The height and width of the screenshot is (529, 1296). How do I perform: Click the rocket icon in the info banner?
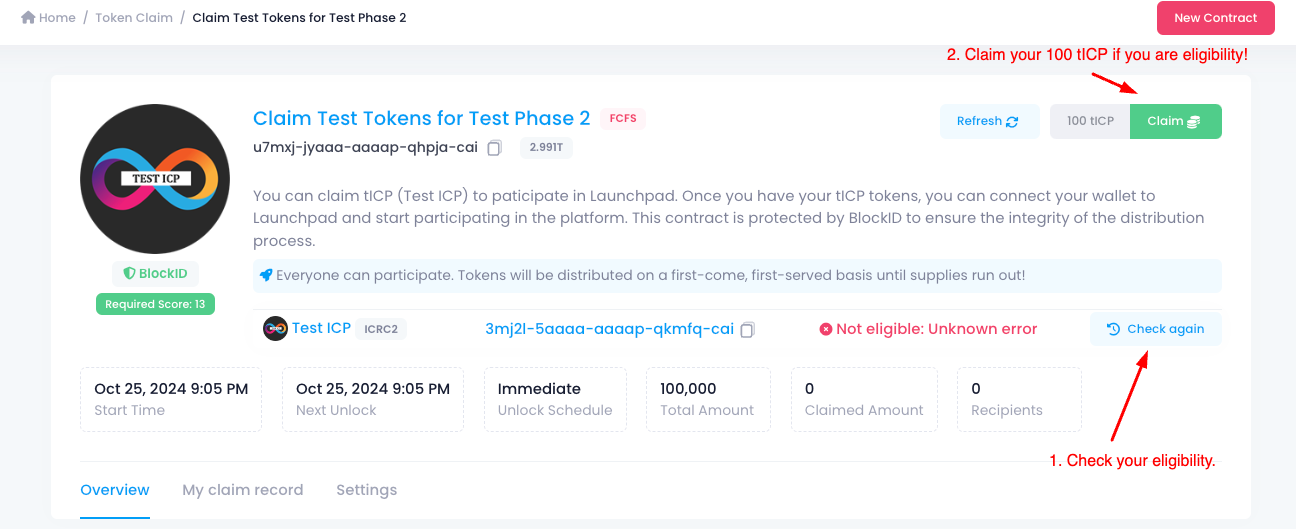click(266, 275)
